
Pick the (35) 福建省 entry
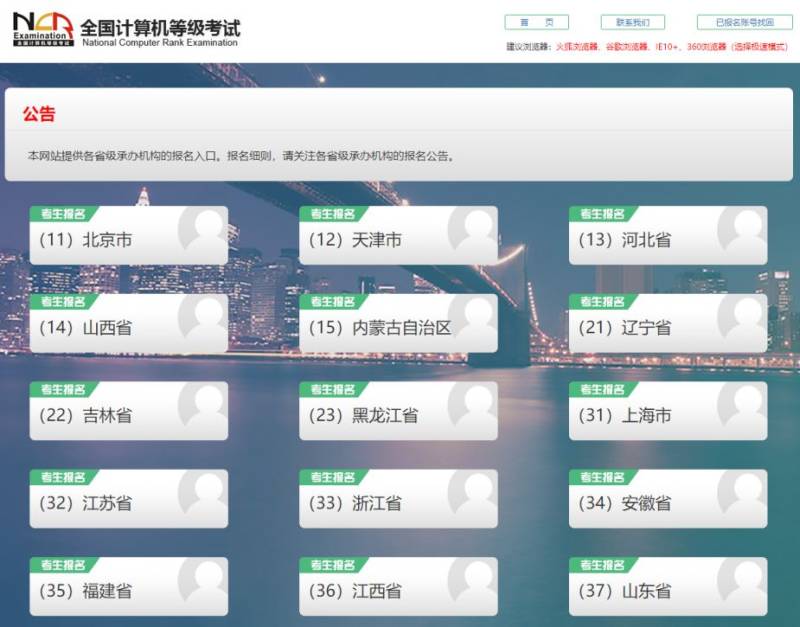coord(129,586)
